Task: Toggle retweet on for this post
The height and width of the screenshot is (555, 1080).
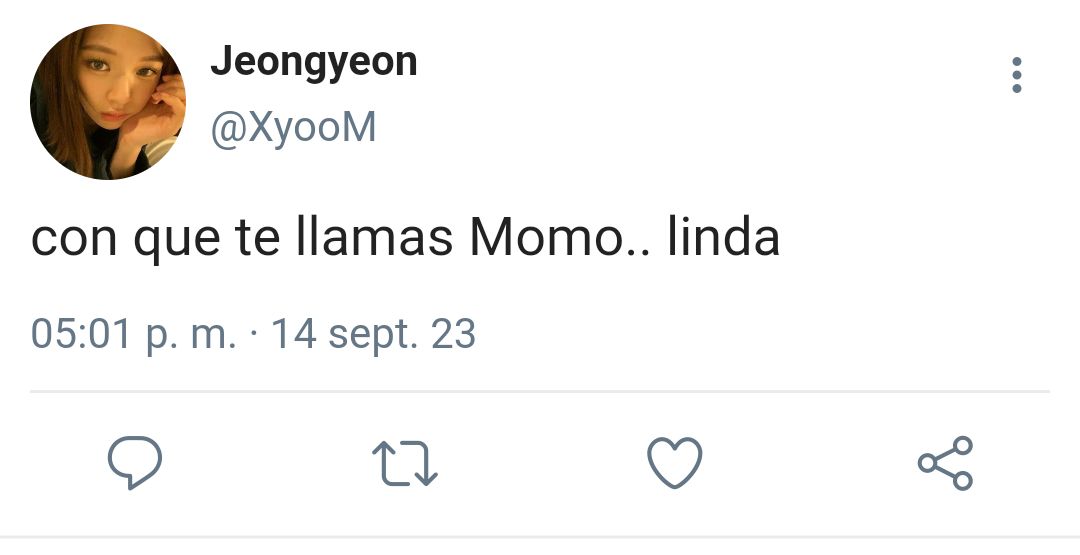Action: (x=405, y=463)
